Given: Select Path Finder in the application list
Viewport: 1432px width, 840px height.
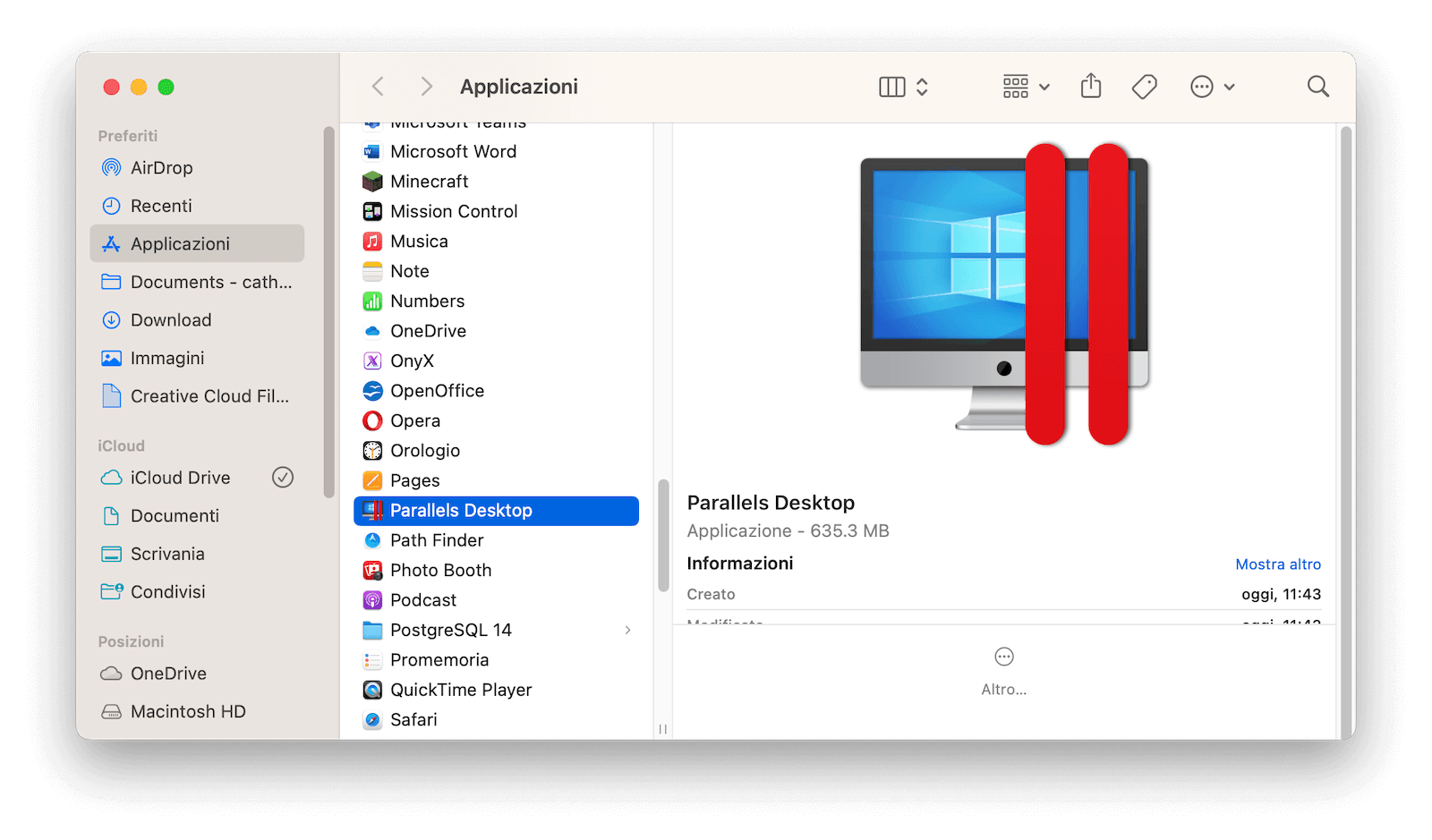Looking at the screenshot, I should pyautogui.click(x=436, y=540).
